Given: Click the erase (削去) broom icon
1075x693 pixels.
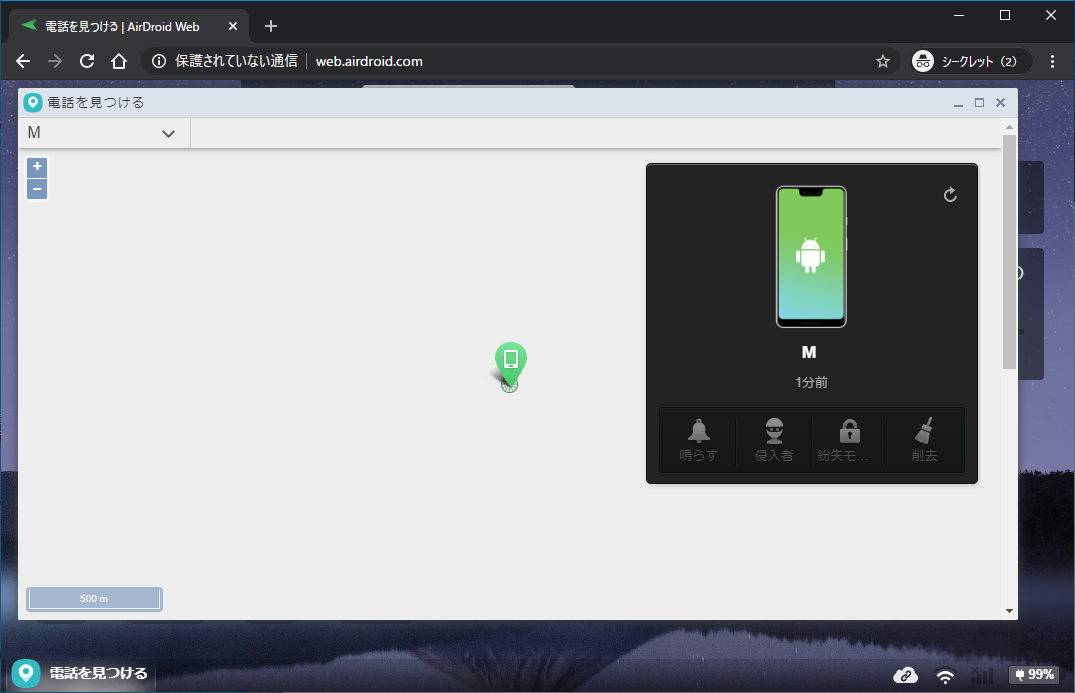Looking at the screenshot, I should pos(924,432).
